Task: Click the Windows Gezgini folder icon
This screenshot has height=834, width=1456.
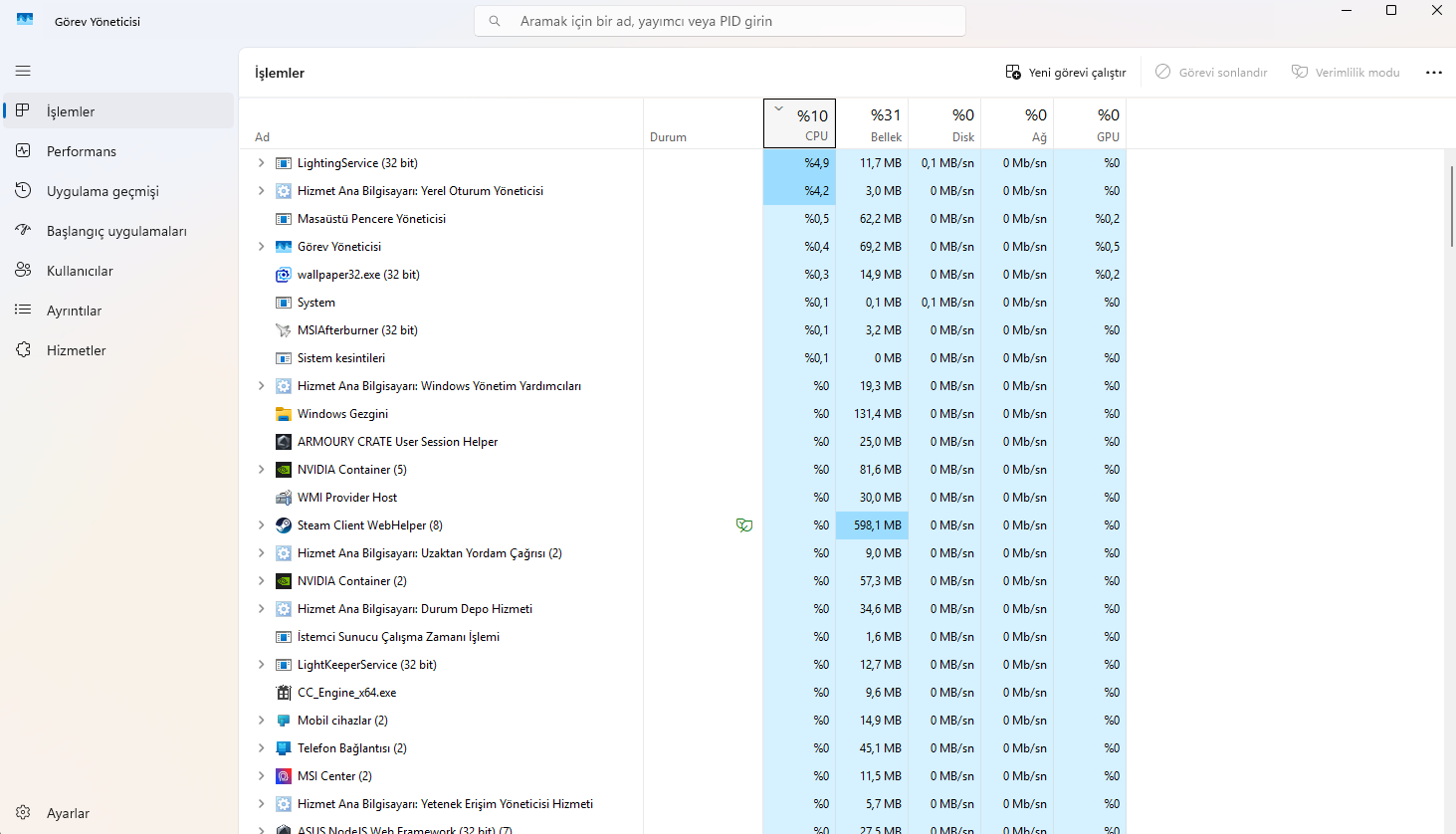Action: [284, 414]
